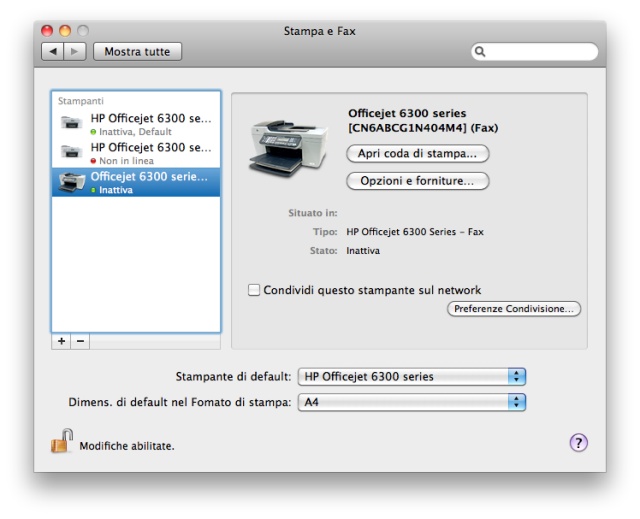The image size is (640, 519).
Task: Click the Stampanti list header
Action: [x=80, y=101]
